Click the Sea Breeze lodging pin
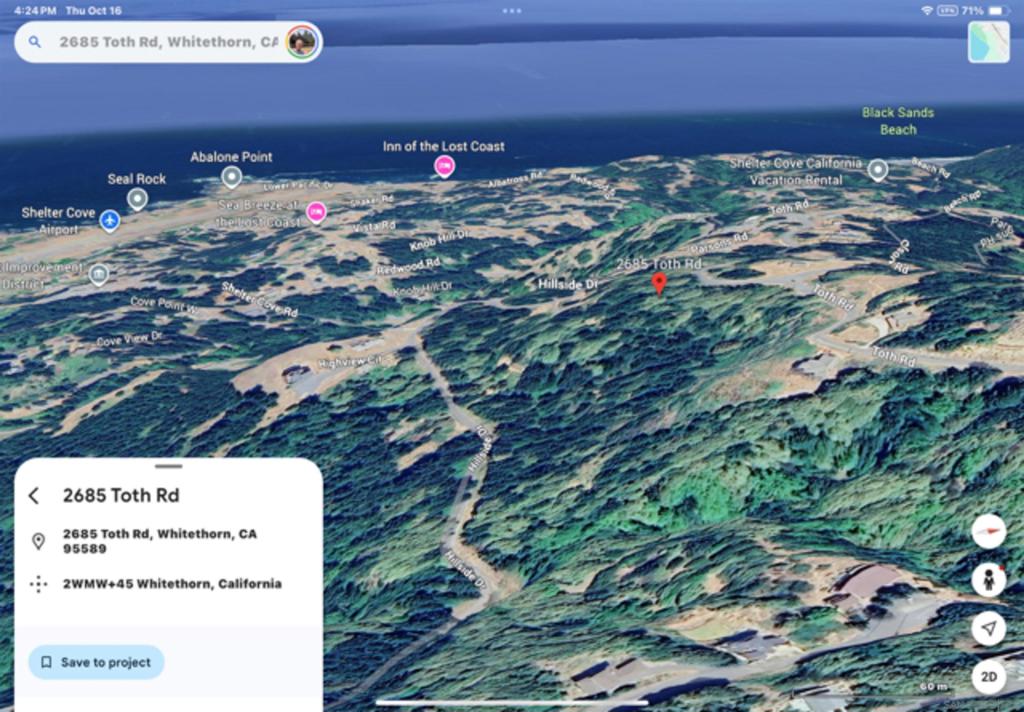This screenshot has width=1024, height=712. pos(316,211)
